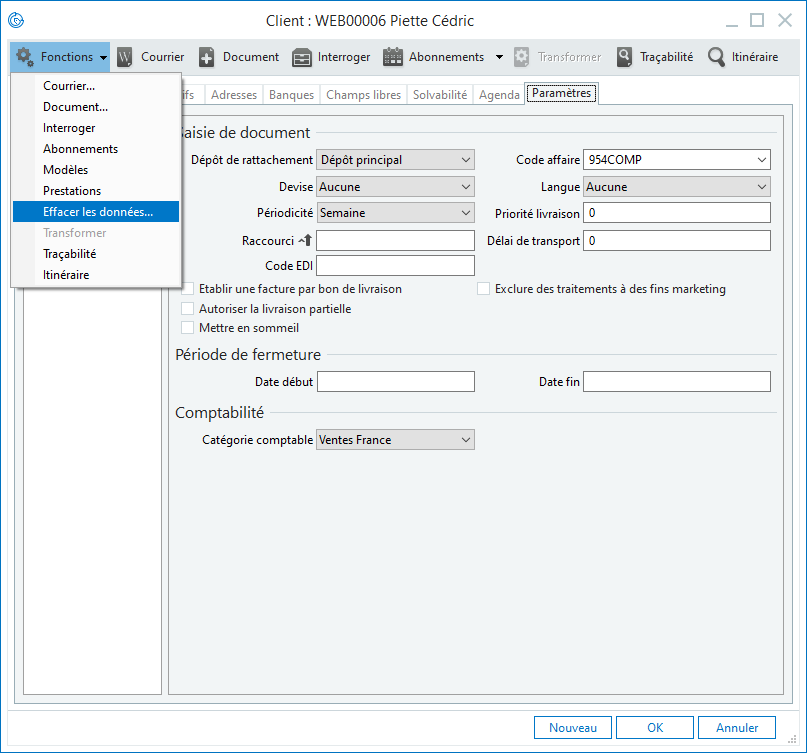Enable Autoriser la livraison partielle checkbox

pyautogui.click(x=187, y=309)
